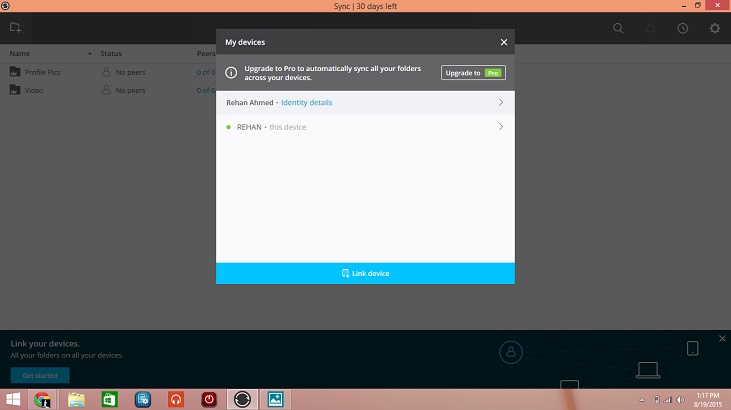The image size is (731, 410).
Task: Expand the REHAN device row chevron
Action: [x=500, y=127]
